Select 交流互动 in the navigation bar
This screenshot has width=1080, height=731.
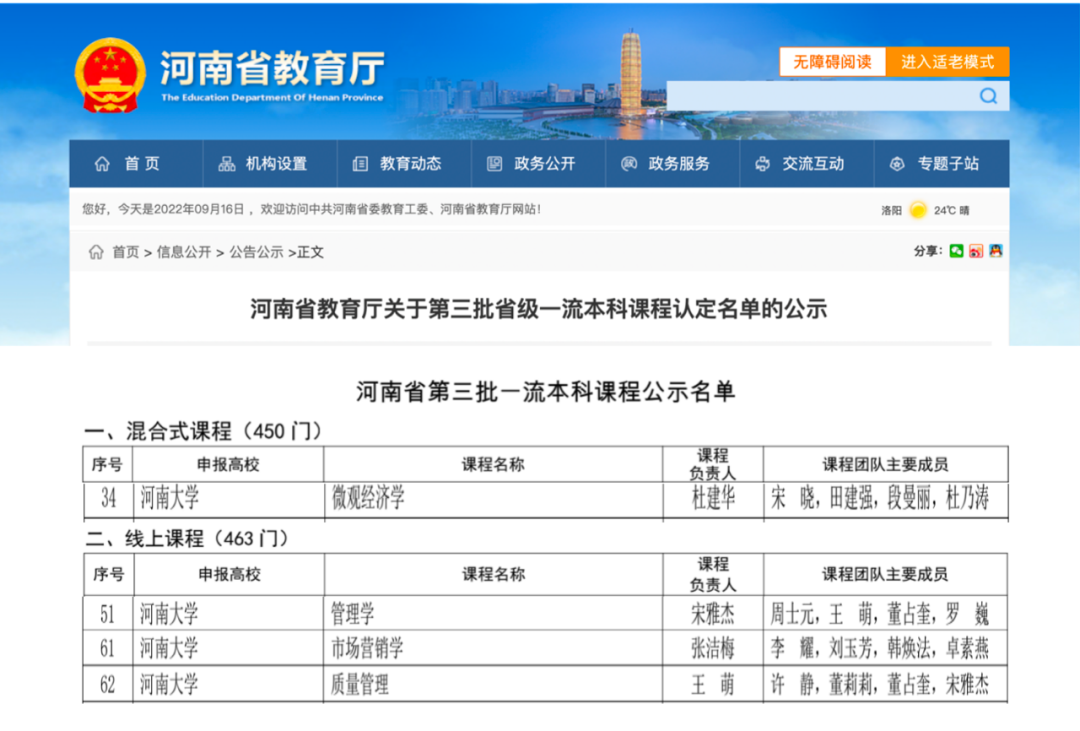(800, 164)
